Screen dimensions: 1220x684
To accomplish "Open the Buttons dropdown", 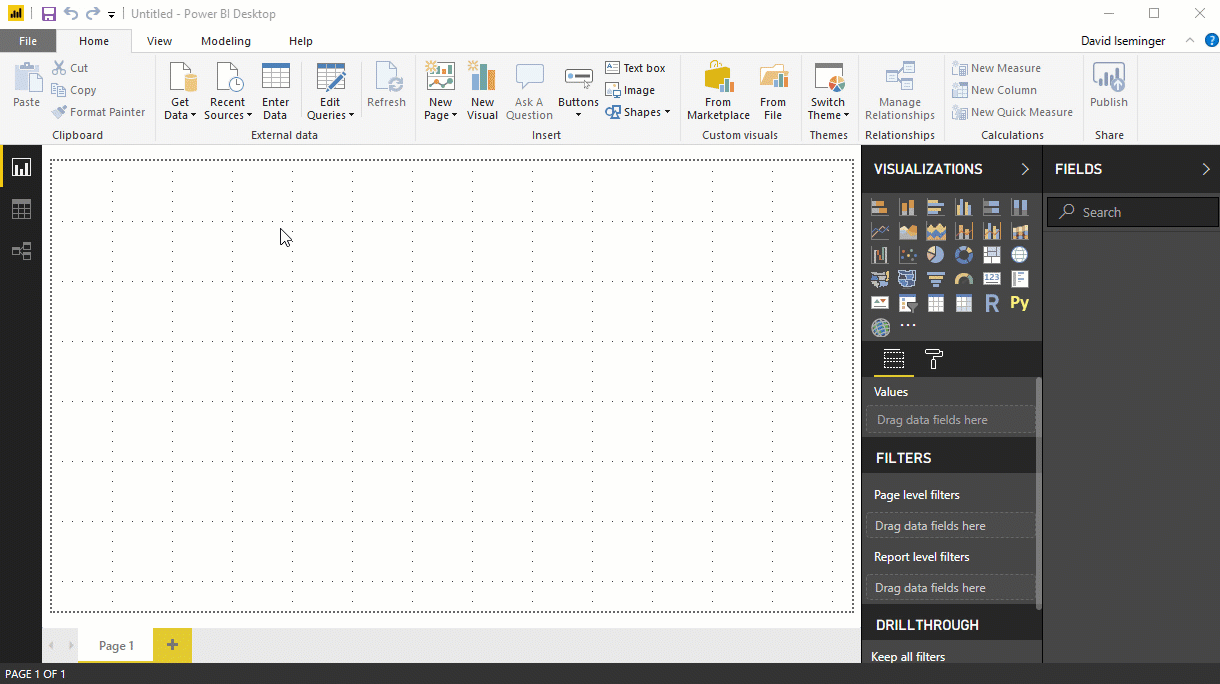I will click(x=578, y=92).
